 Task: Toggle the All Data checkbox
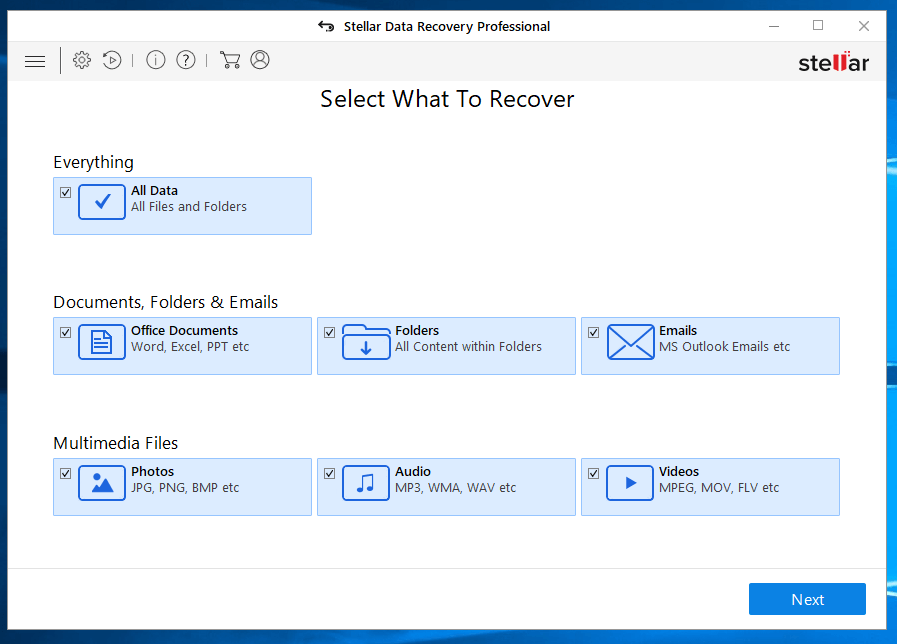pyautogui.click(x=66, y=192)
